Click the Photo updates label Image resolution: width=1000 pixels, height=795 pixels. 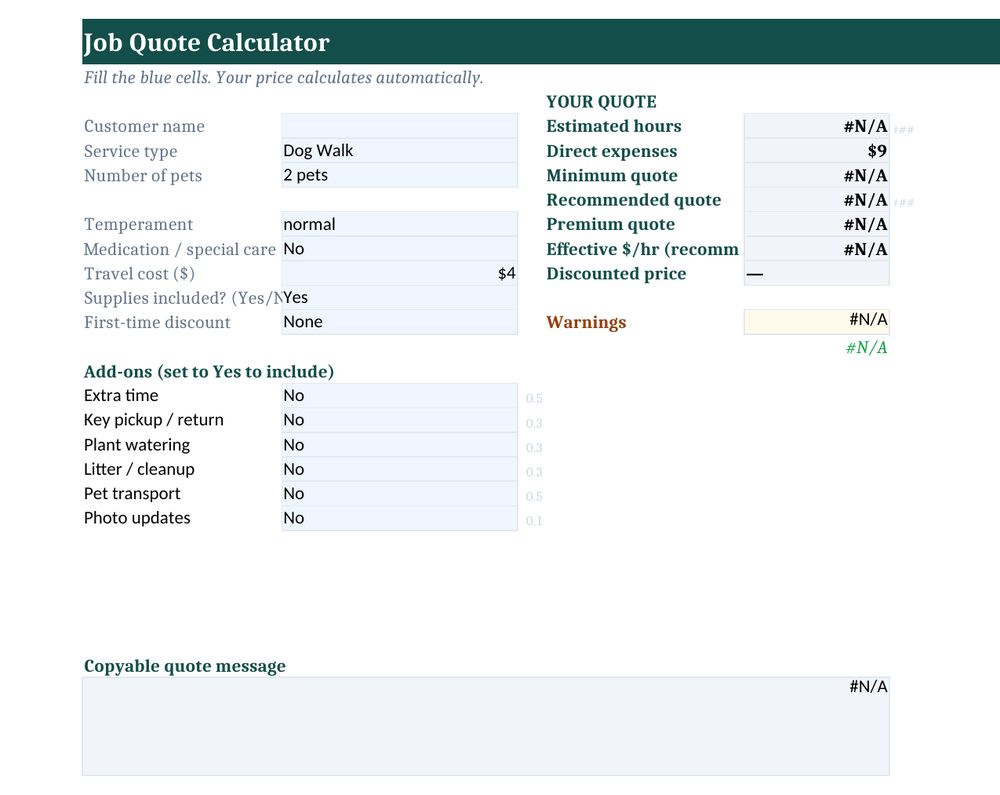136,518
